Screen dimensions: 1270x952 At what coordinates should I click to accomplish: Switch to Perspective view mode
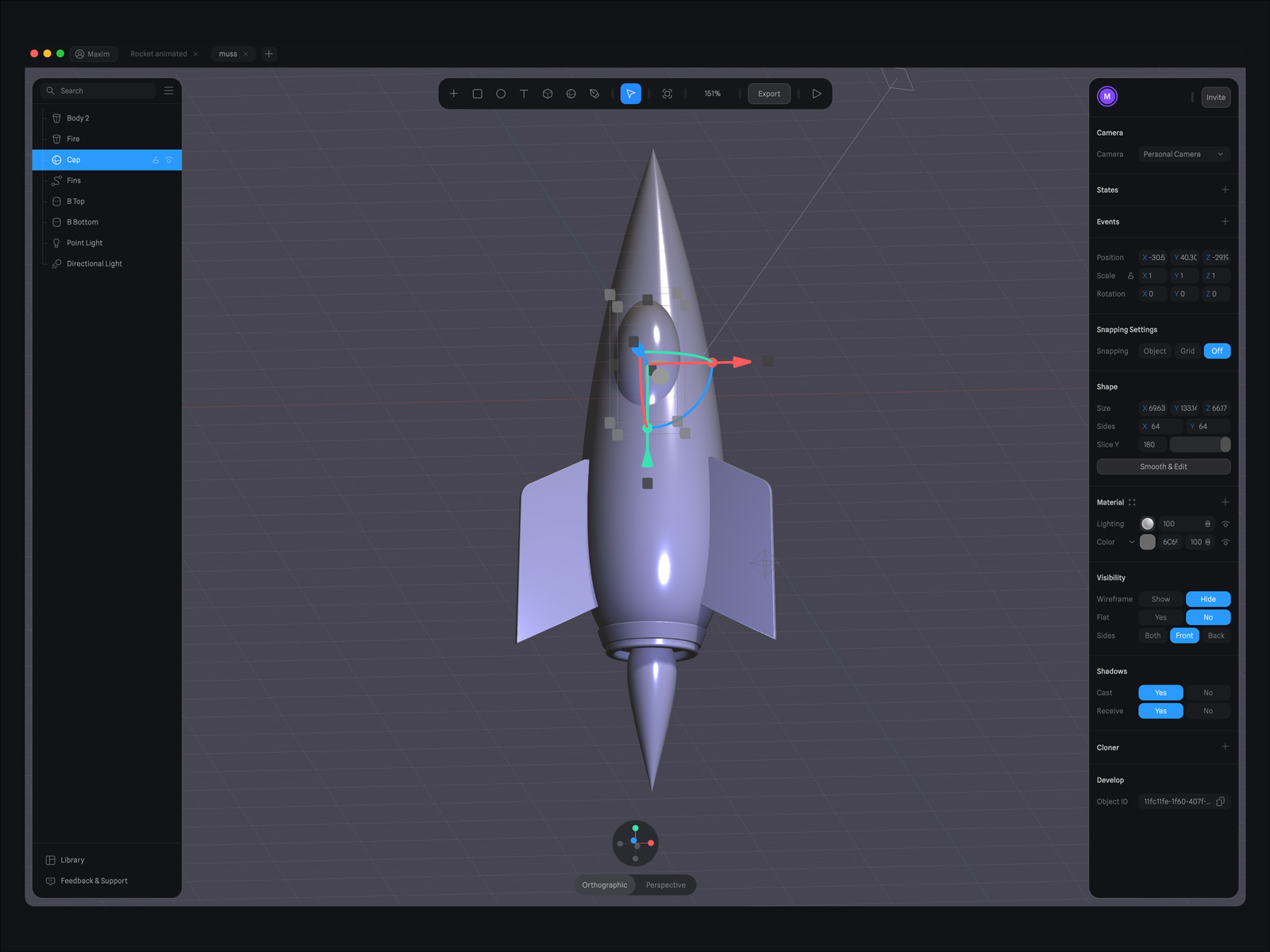pos(665,885)
